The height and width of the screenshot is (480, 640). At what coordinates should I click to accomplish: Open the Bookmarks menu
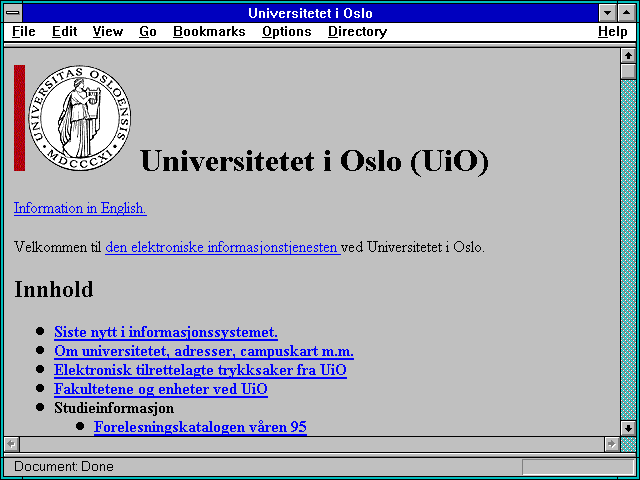[x=209, y=31]
